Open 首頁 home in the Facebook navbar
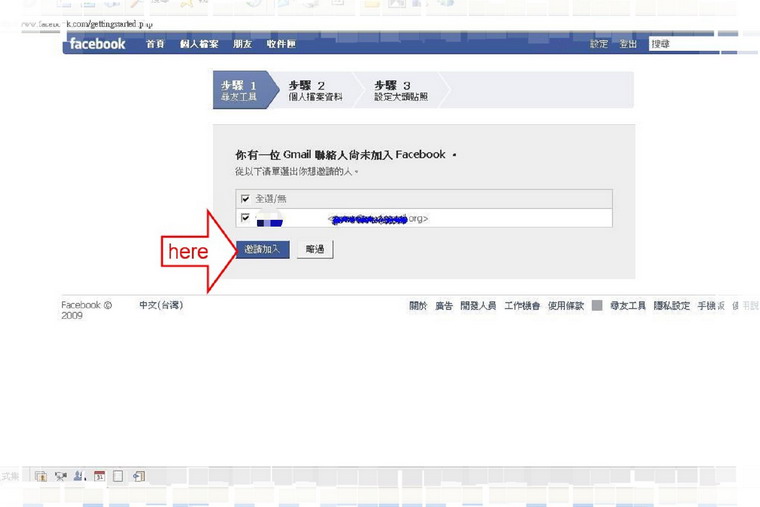This screenshot has height=507, width=760. [x=155, y=44]
